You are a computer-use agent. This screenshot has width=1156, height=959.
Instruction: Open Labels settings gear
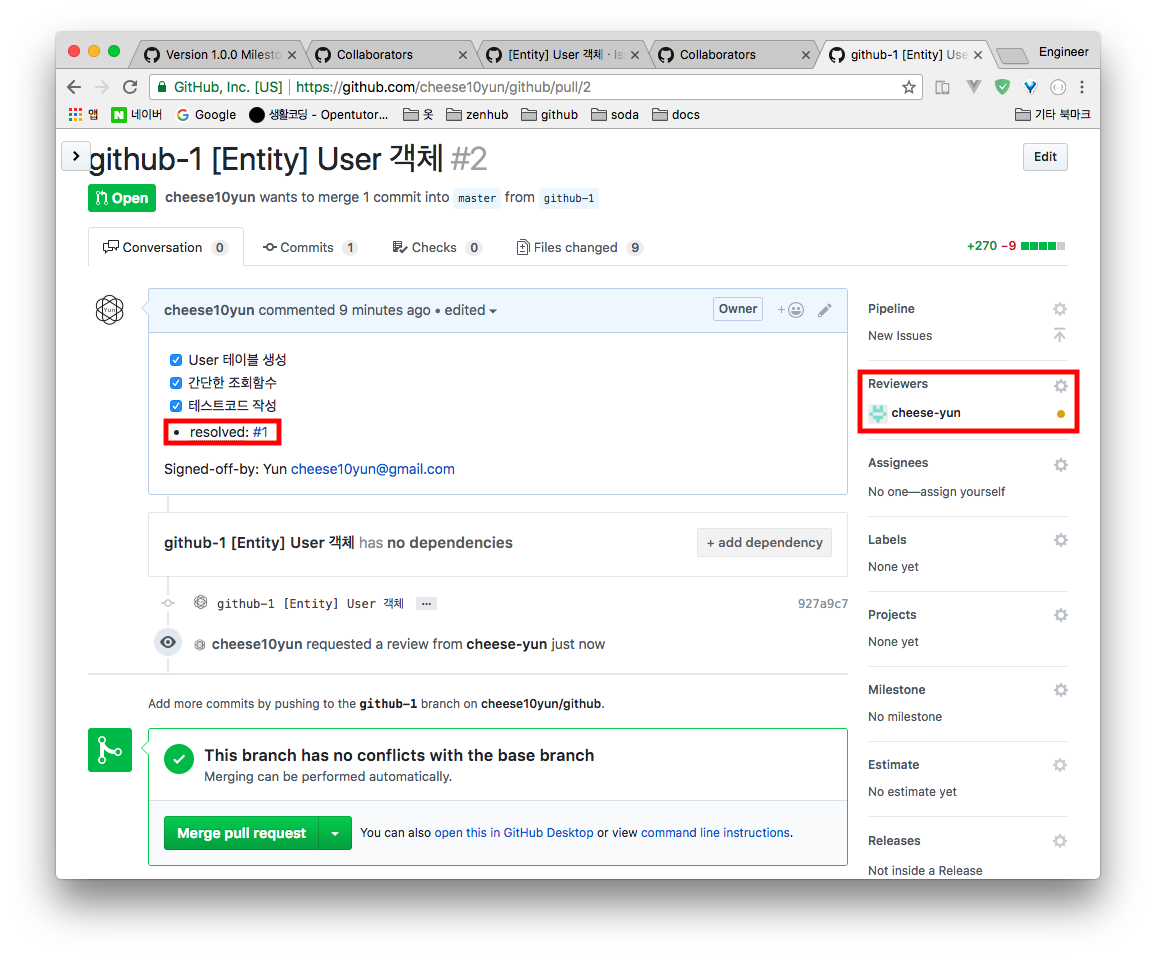click(x=1060, y=540)
